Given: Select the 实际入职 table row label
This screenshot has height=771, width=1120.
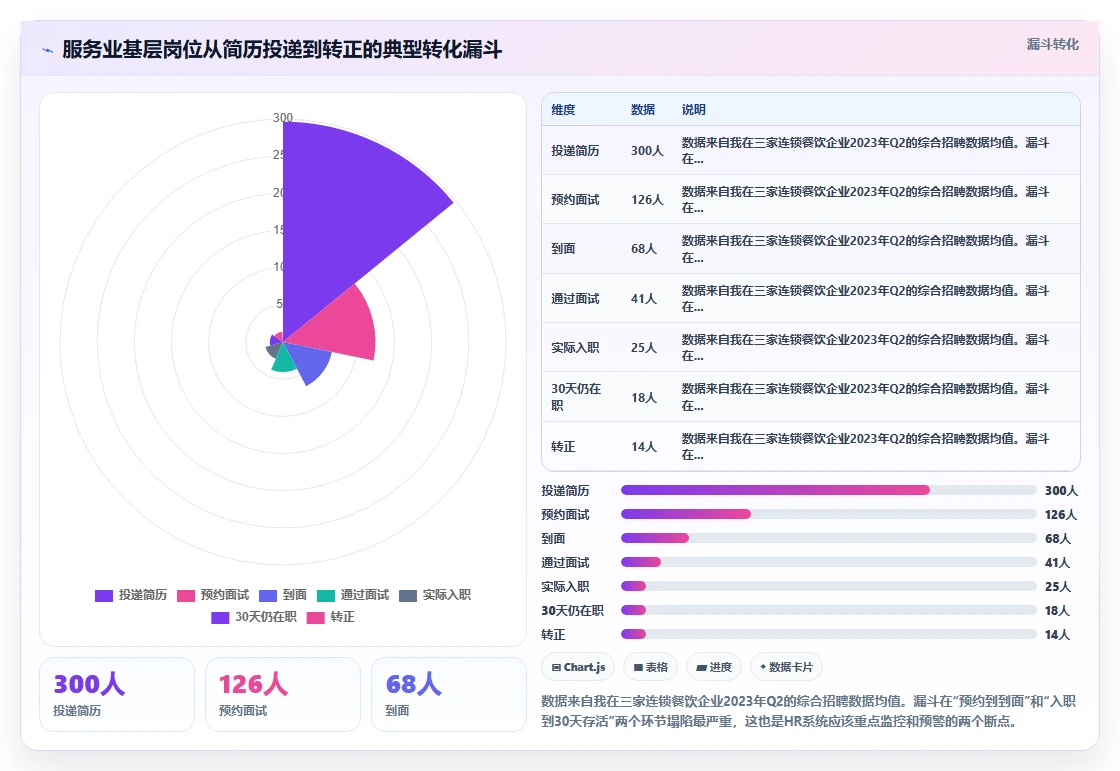Looking at the screenshot, I should coord(575,347).
